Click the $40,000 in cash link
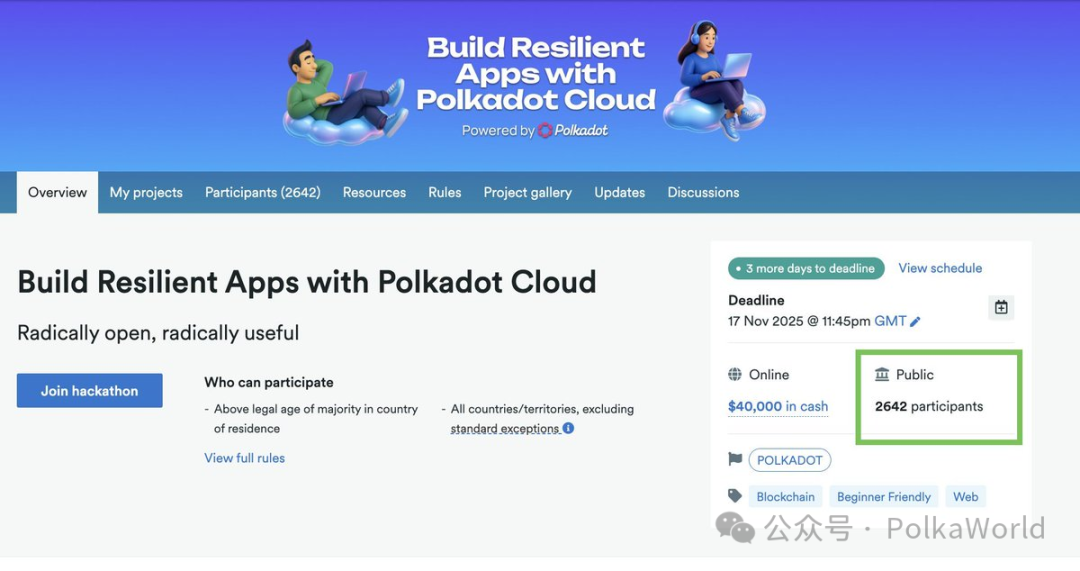This screenshot has height=571, width=1080. [778, 406]
